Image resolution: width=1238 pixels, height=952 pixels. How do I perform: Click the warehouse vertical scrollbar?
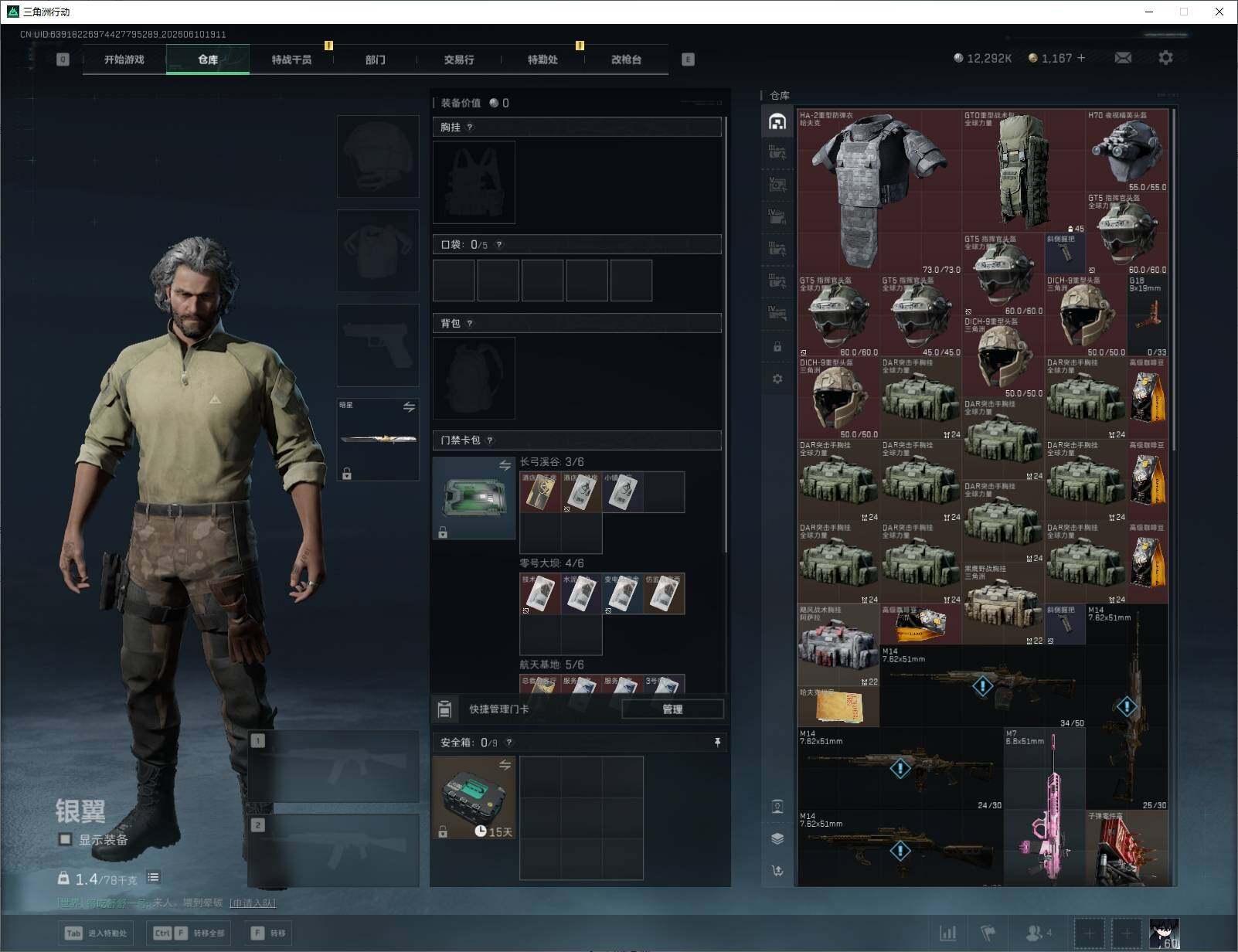coord(1174,278)
